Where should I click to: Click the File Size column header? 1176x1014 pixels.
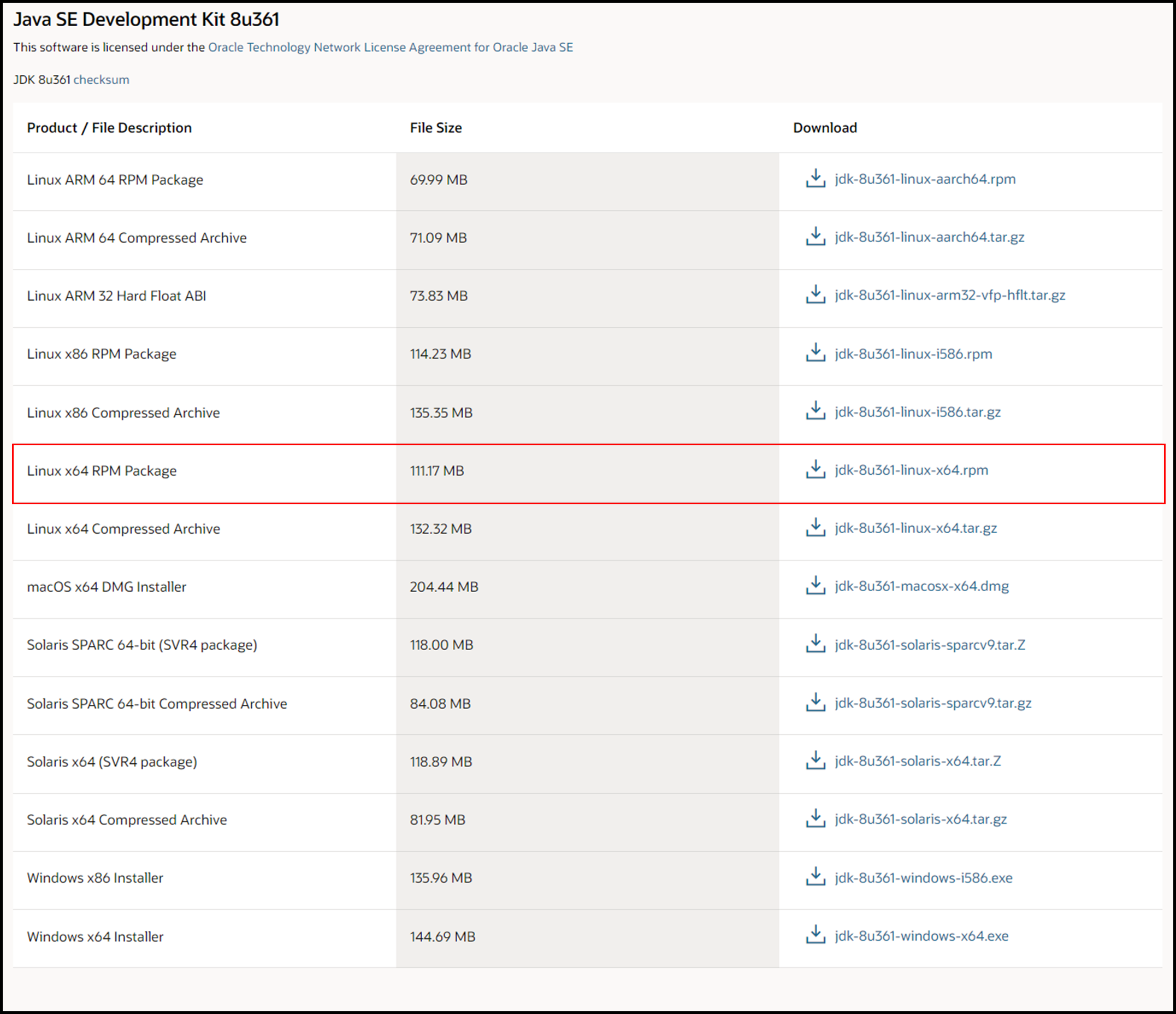tap(435, 128)
